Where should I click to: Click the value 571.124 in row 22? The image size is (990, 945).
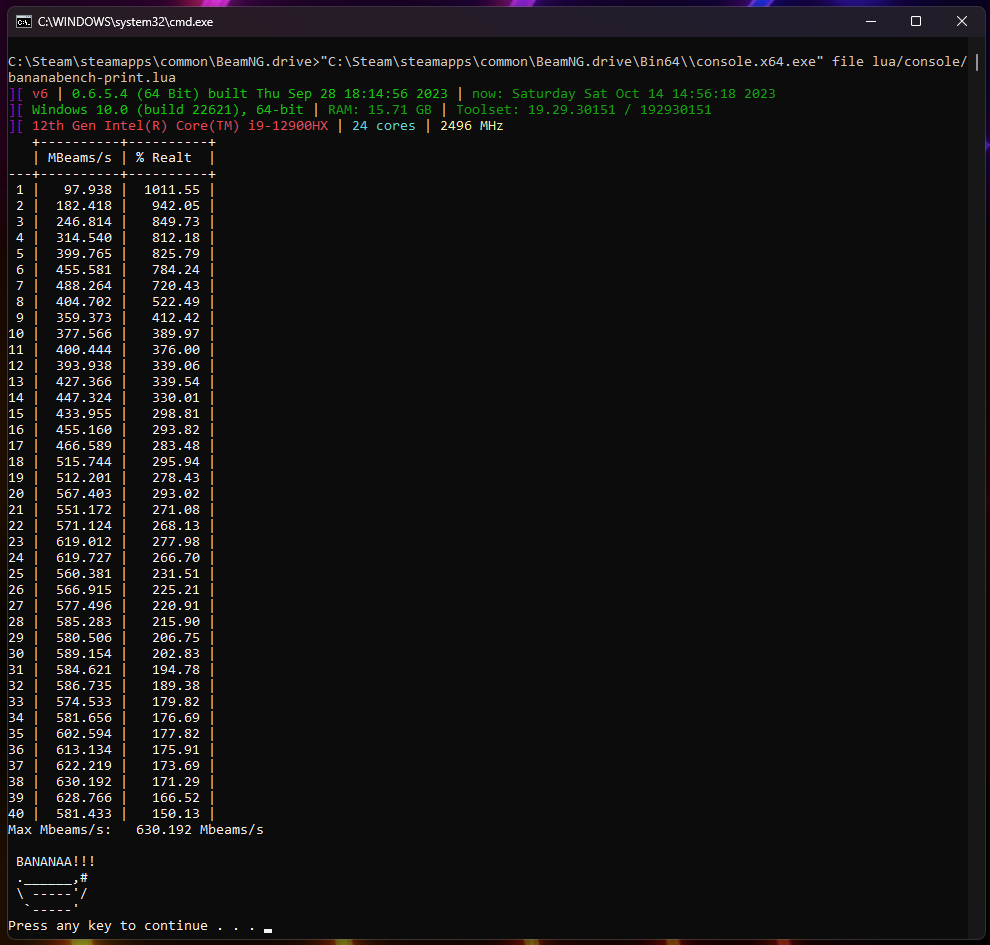(84, 526)
